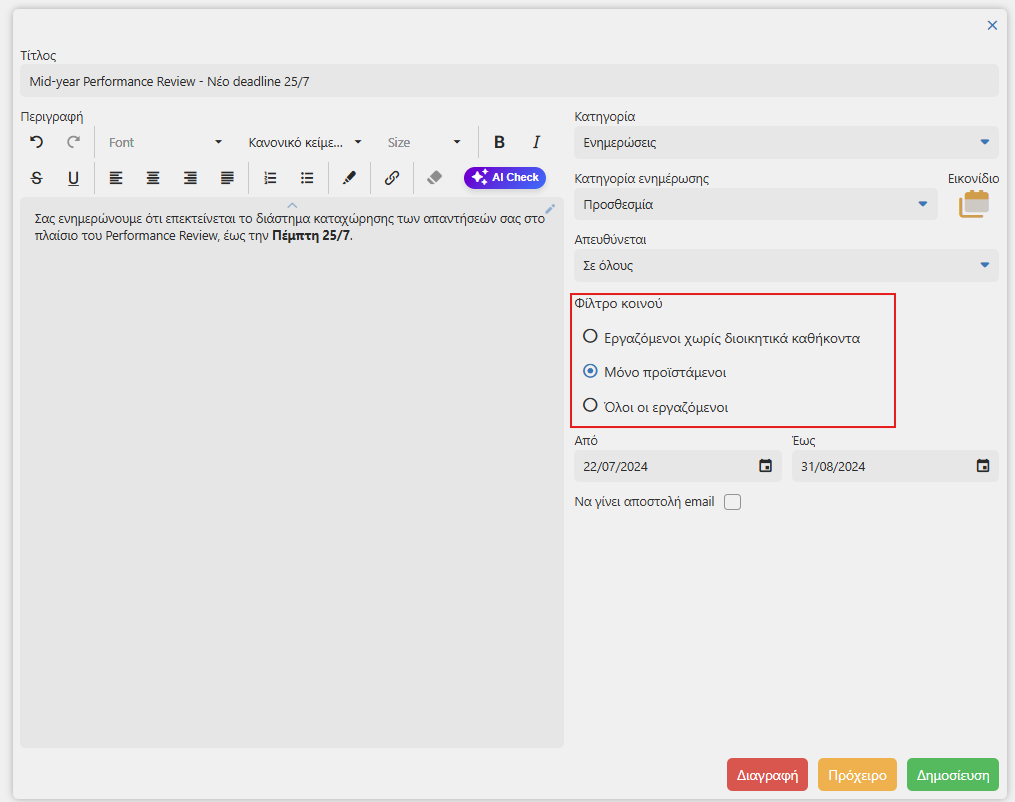Image resolution: width=1015 pixels, height=802 pixels.
Task: Center align the description text
Action: [153, 177]
